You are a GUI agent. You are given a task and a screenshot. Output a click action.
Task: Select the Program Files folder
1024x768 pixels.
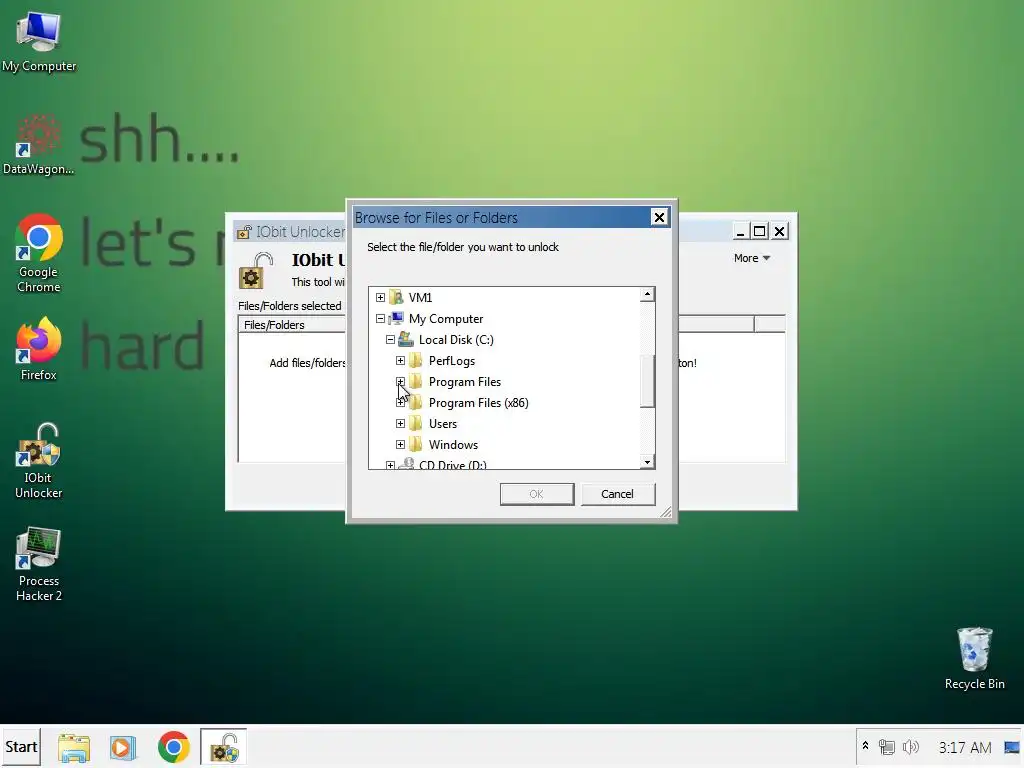pyautogui.click(x=464, y=381)
